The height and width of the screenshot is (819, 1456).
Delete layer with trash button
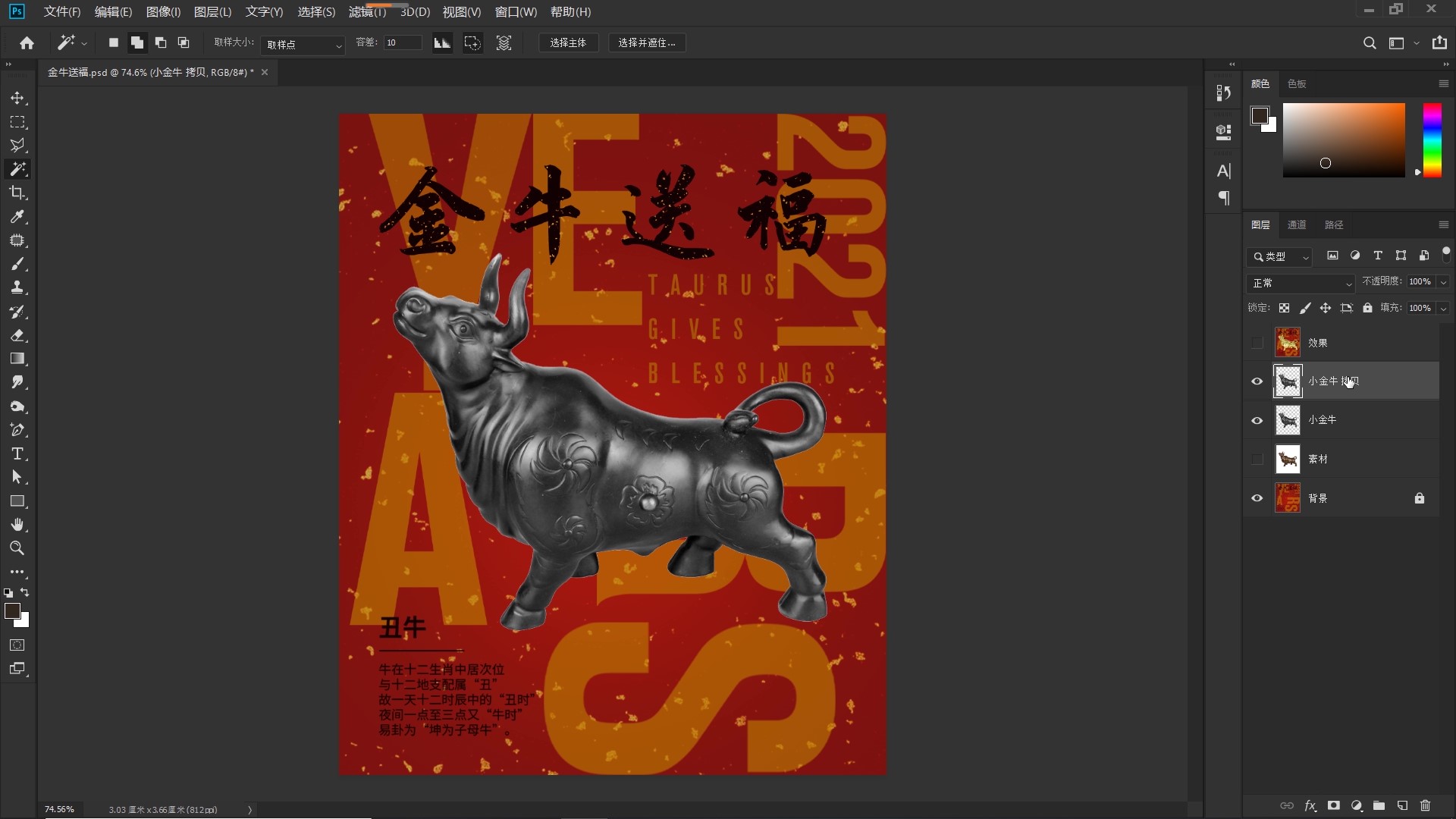pyautogui.click(x=1425, y=806)
